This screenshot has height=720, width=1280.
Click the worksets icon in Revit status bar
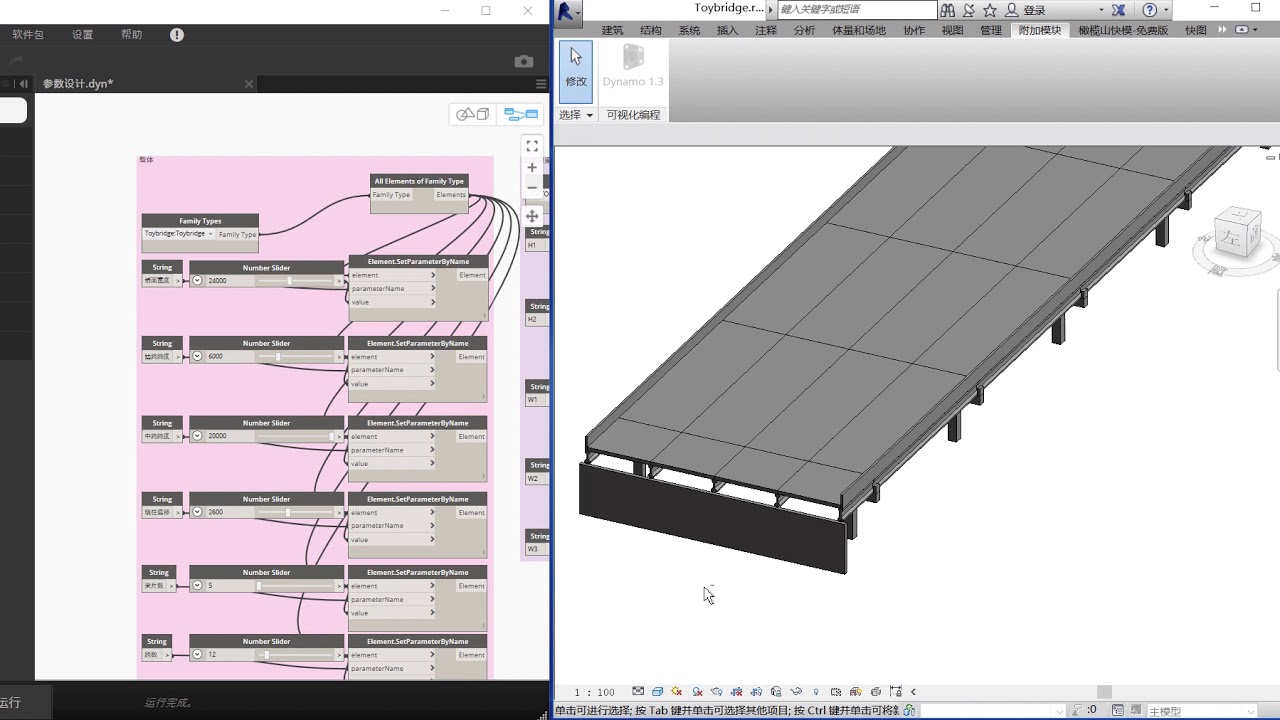click(x=908, y=710)
